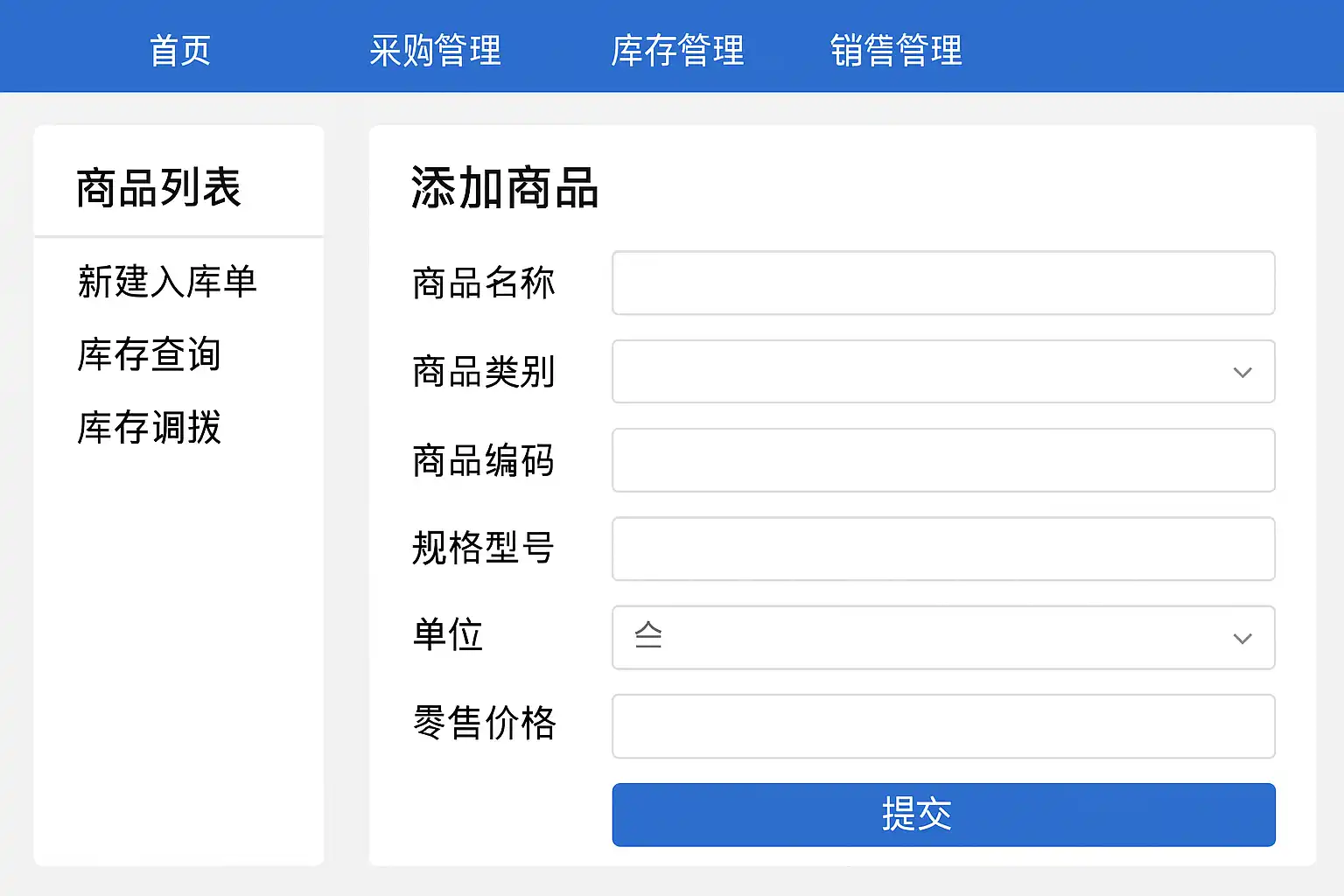Open the 库存调拨 sidebar entry

click(x=149, y=428)
